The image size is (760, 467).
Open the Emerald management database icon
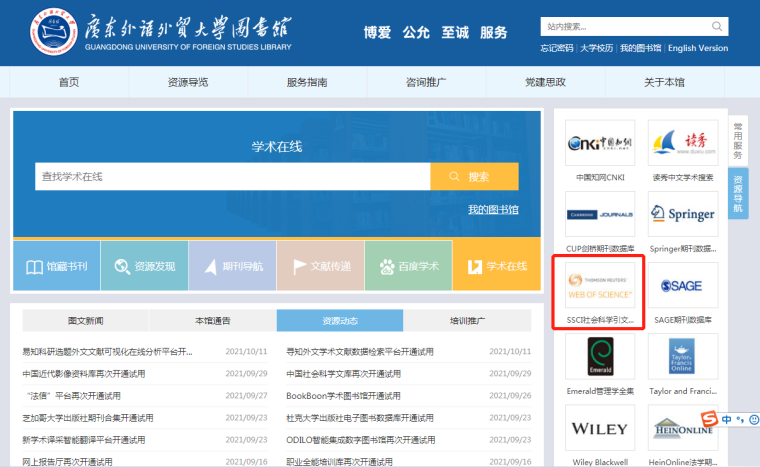point(599,355)
